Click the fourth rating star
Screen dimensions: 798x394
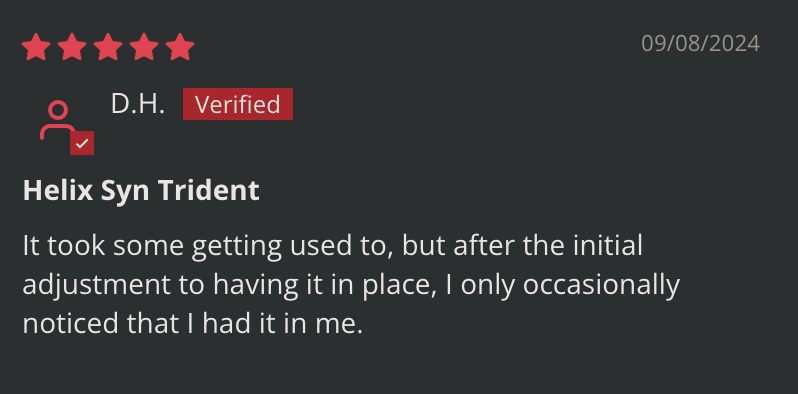point(144,47)
